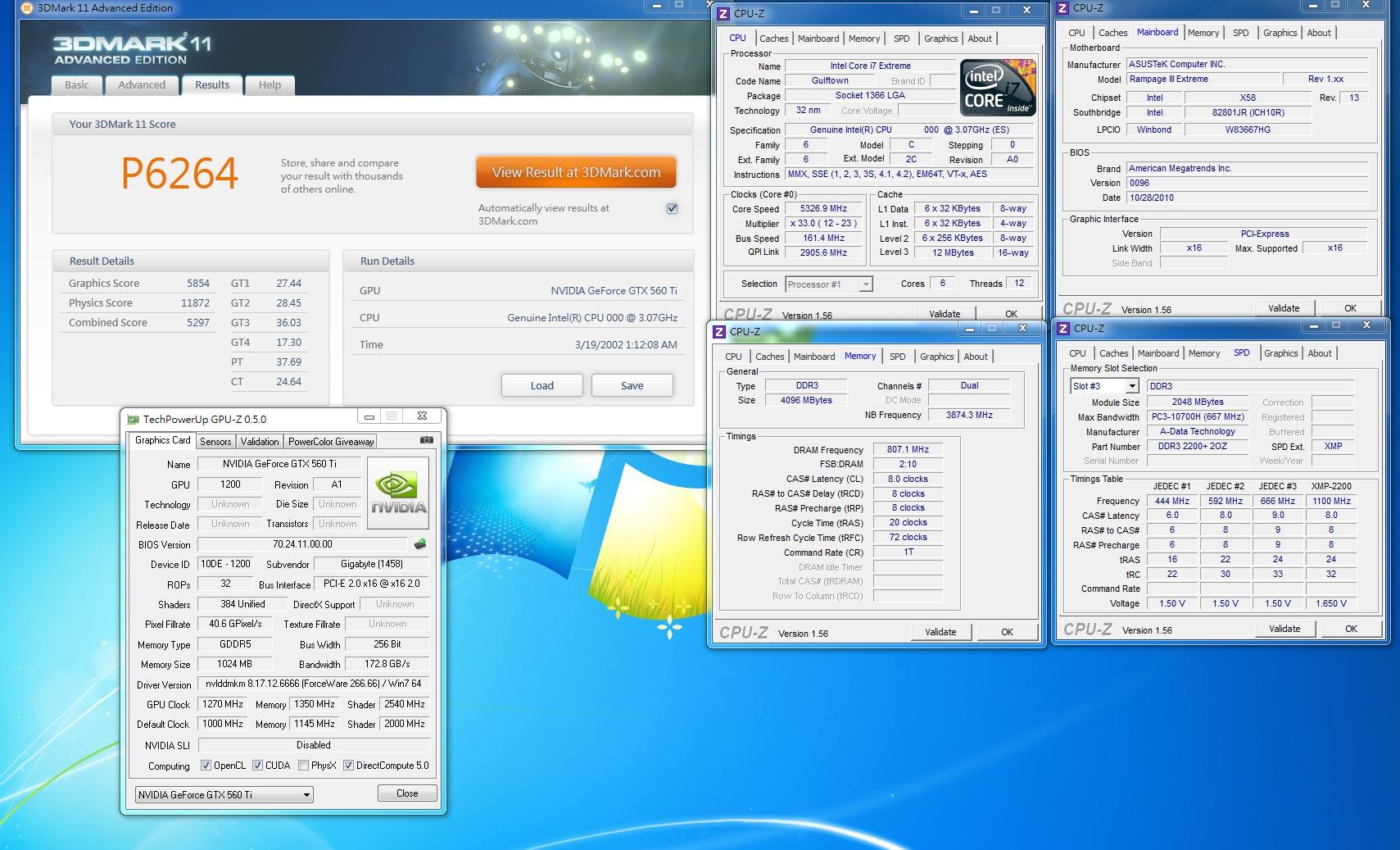The height and width of the screenshot is (850, 1400).
Task: Toggle the CUDA checkbox
Action: pyautogui.click(x=257, y=766)
